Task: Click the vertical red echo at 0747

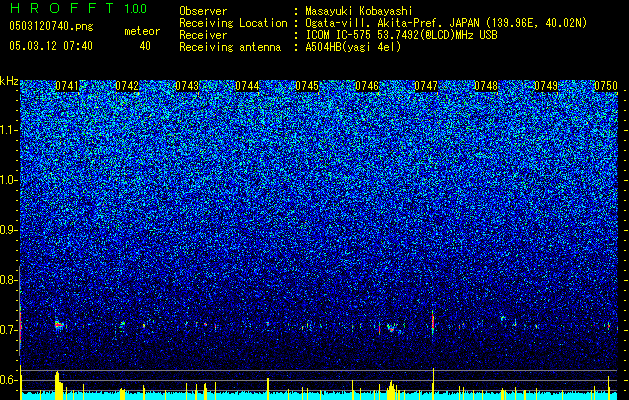Action: coord(432,323)
